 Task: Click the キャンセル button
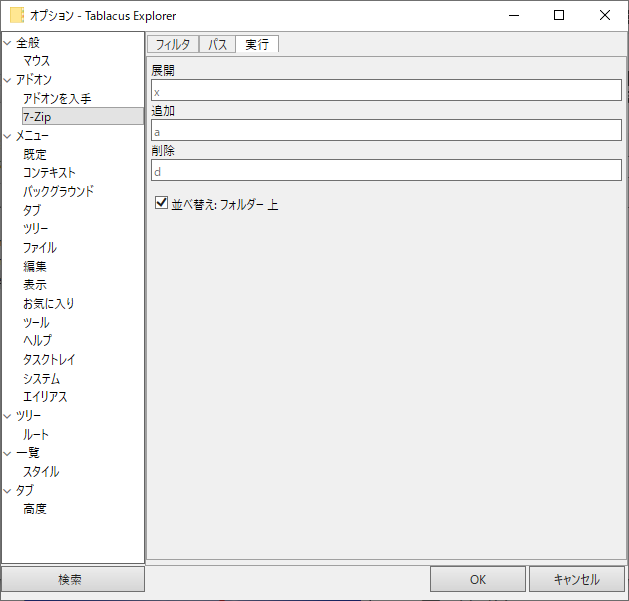[577, 579]
